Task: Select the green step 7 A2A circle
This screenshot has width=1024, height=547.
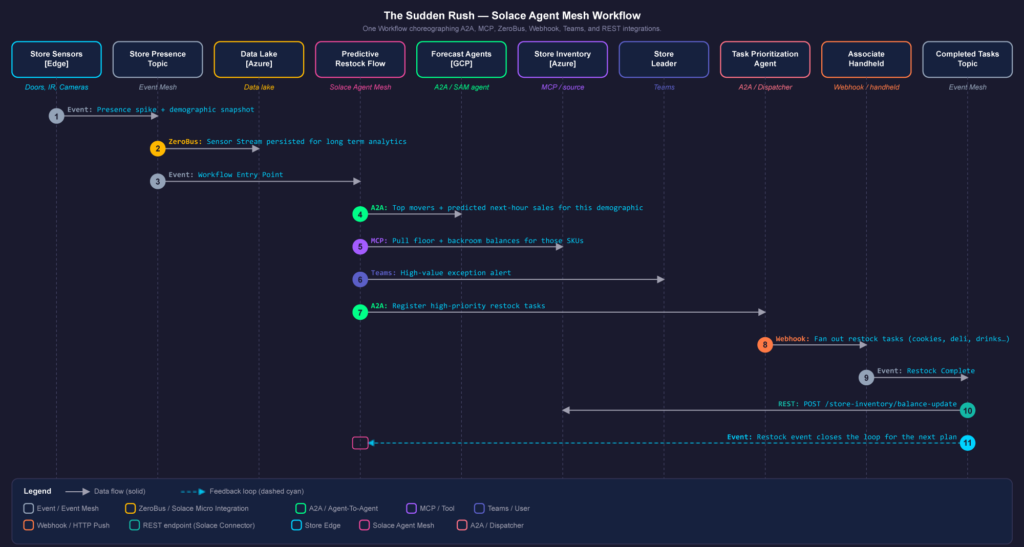Action: [360, 312]
